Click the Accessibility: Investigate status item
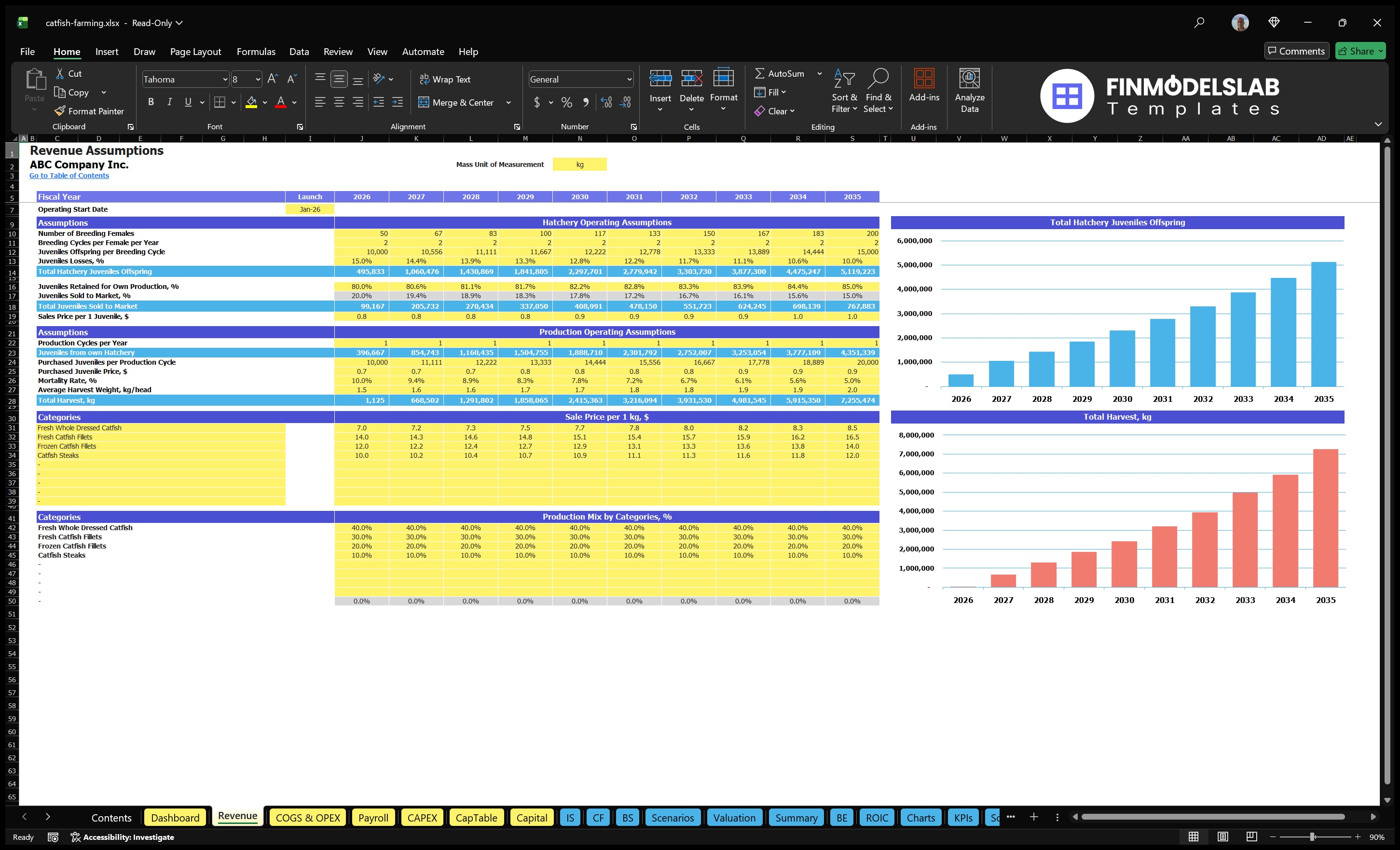Image resolution: width=1400 pixels, height=850 pixels. (123, 837)
